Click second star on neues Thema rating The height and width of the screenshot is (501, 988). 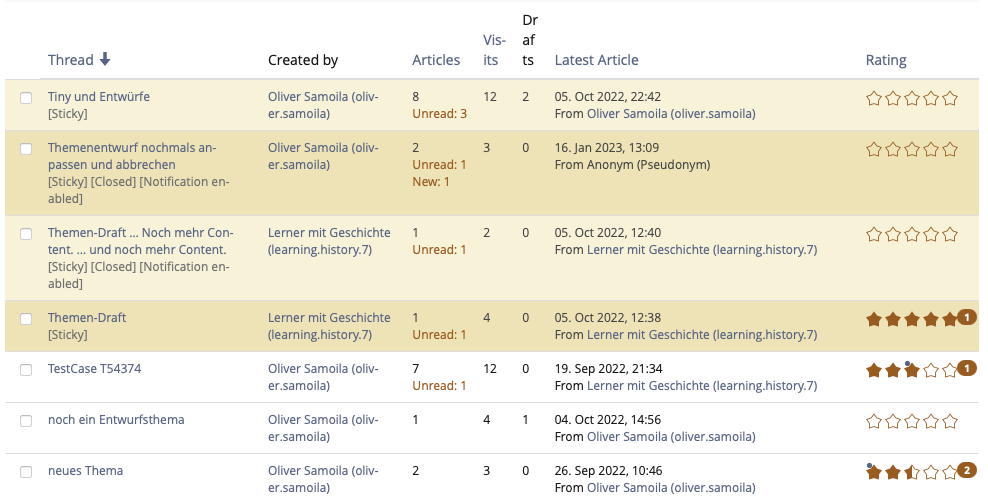point(893,472)
